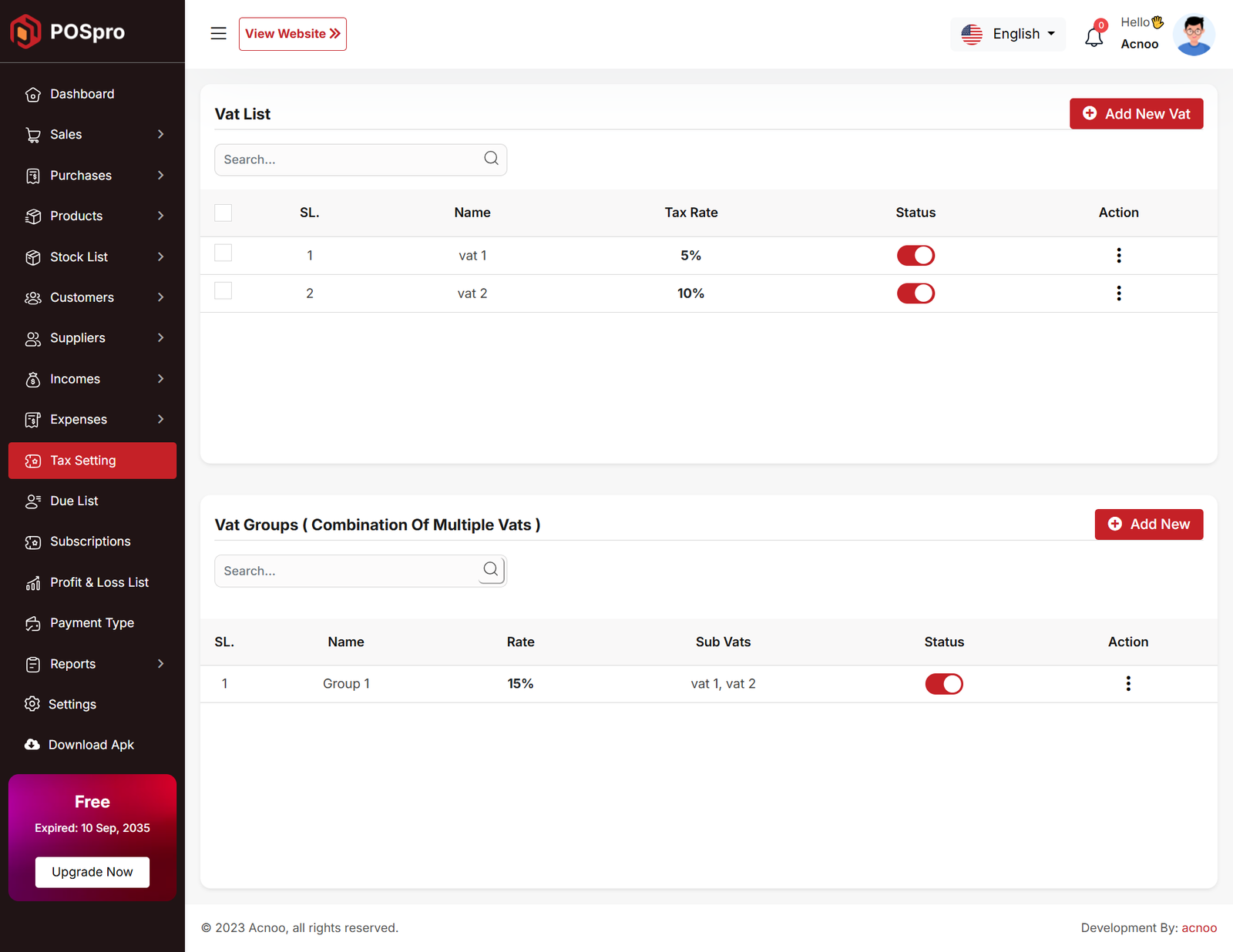Open the action menu for vat 2
Viewport: 1233px width, 952px height.
[1118, 293]
